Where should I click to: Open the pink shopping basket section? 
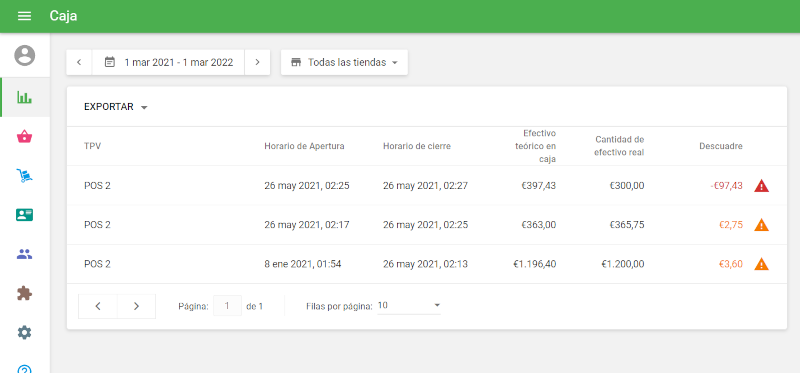point(24,136)
